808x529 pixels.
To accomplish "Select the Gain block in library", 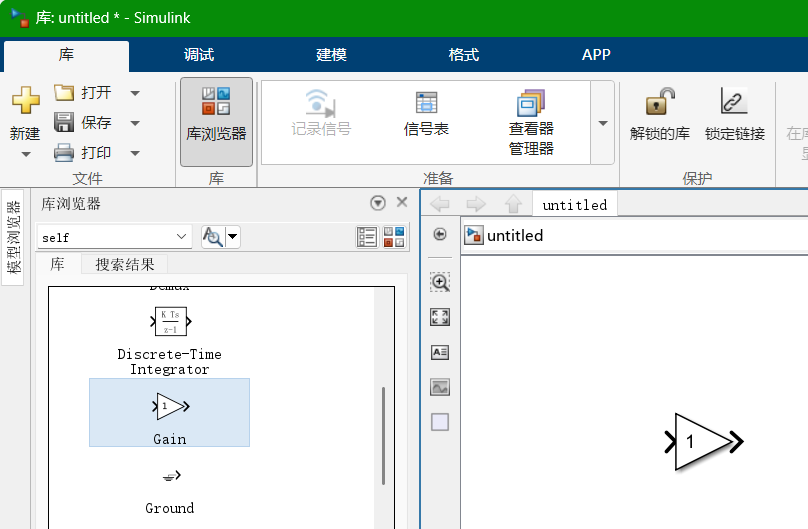I will pos(170,413).
